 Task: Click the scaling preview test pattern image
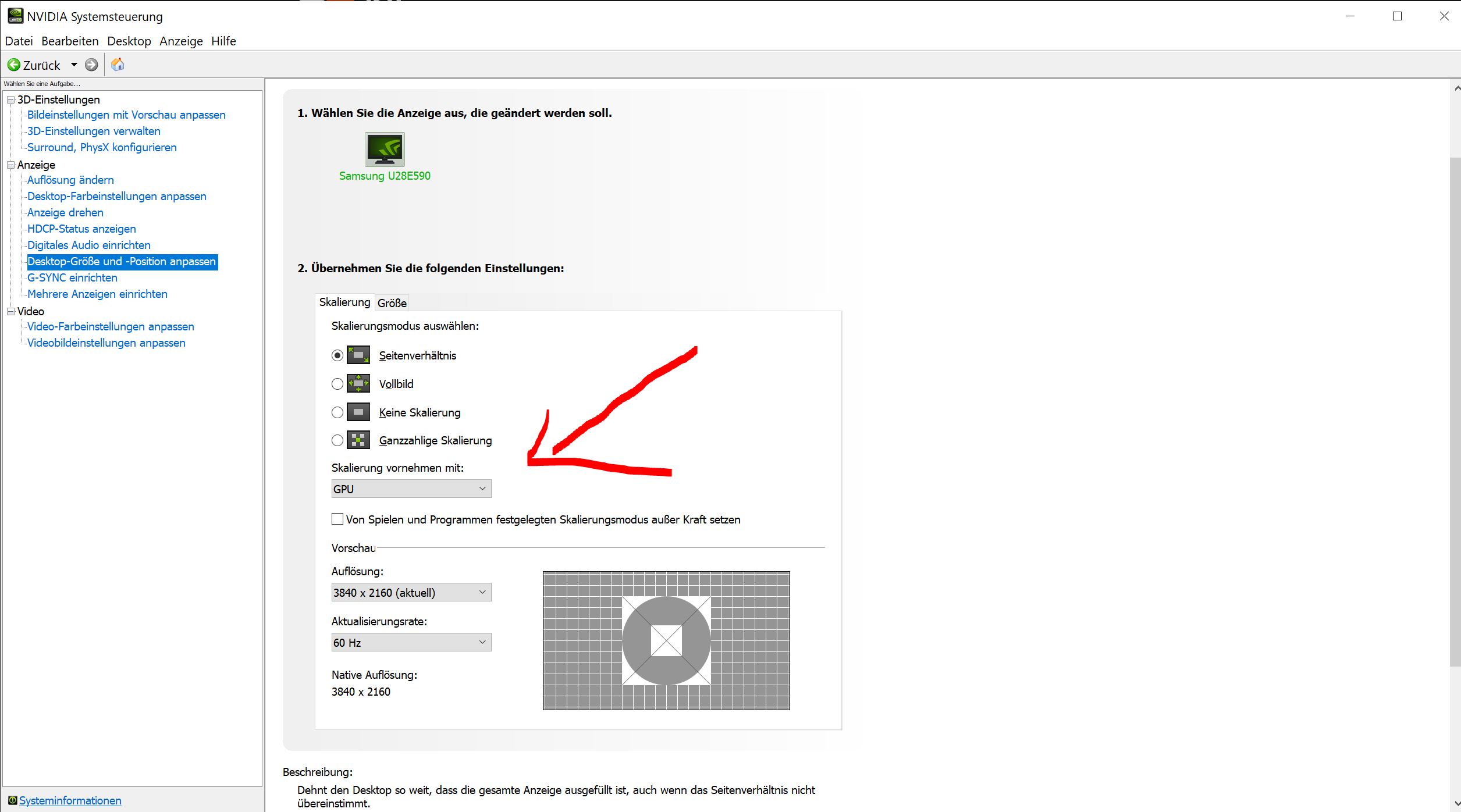coord(666,640)
